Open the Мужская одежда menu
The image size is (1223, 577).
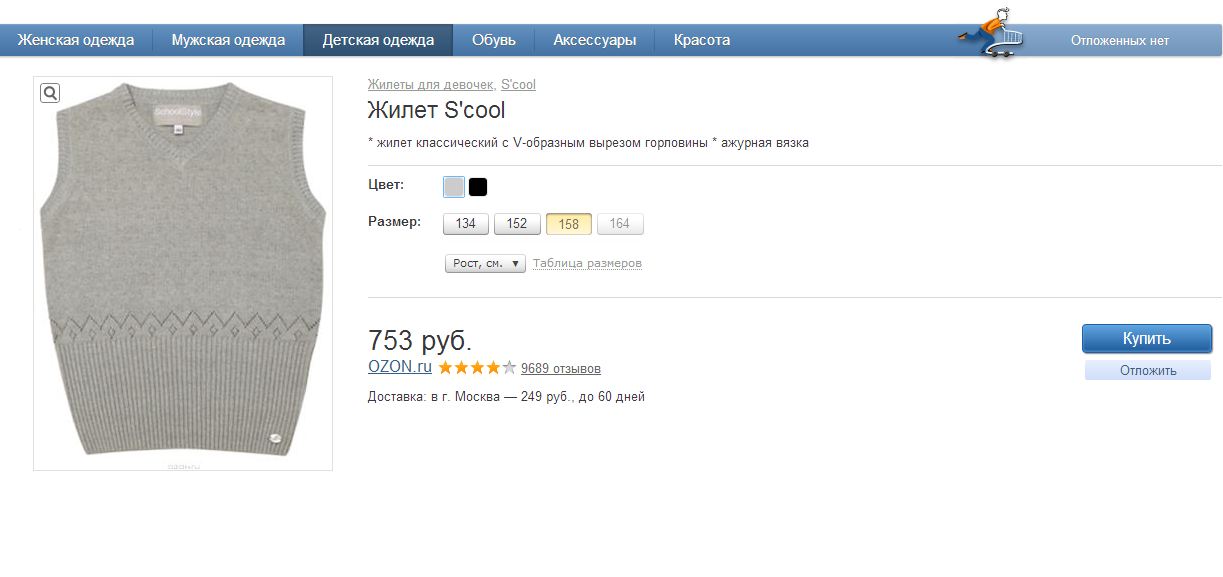point(228,40)
